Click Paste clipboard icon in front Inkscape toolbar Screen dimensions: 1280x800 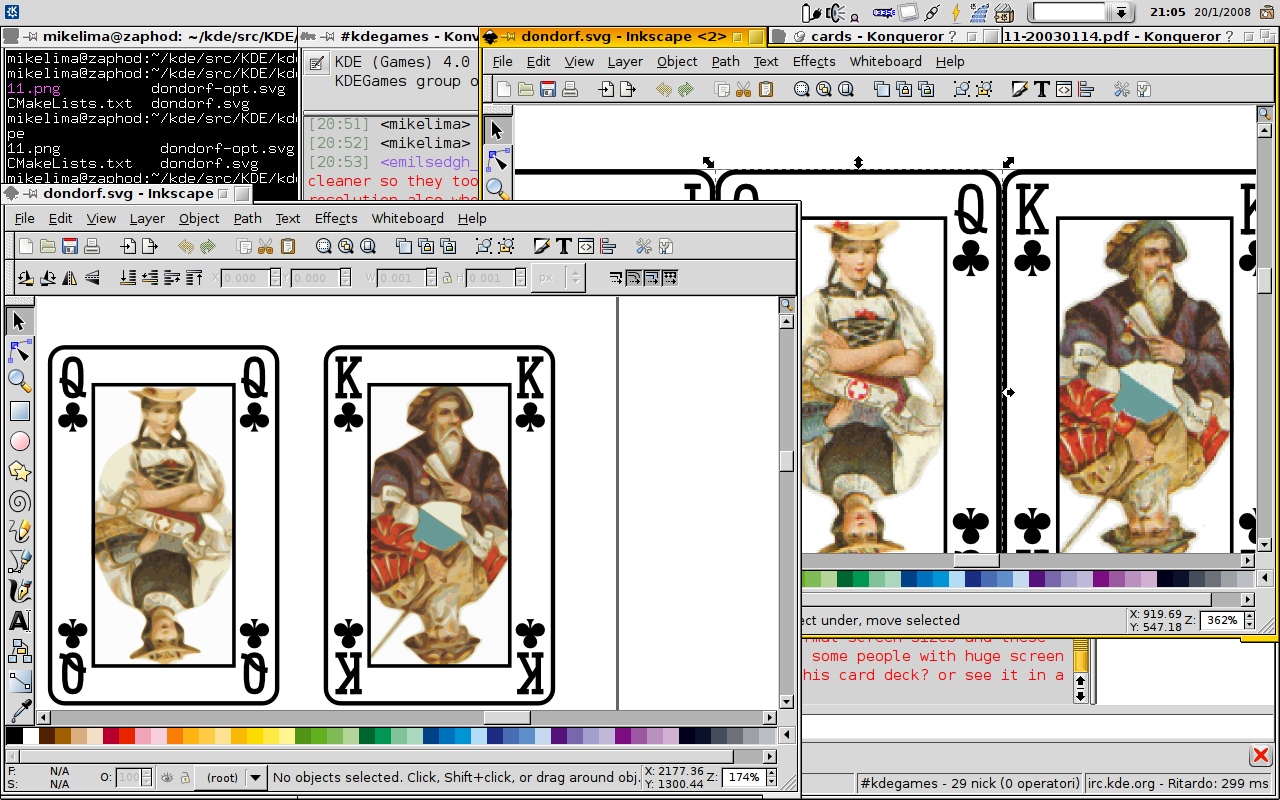click(288, 246)
